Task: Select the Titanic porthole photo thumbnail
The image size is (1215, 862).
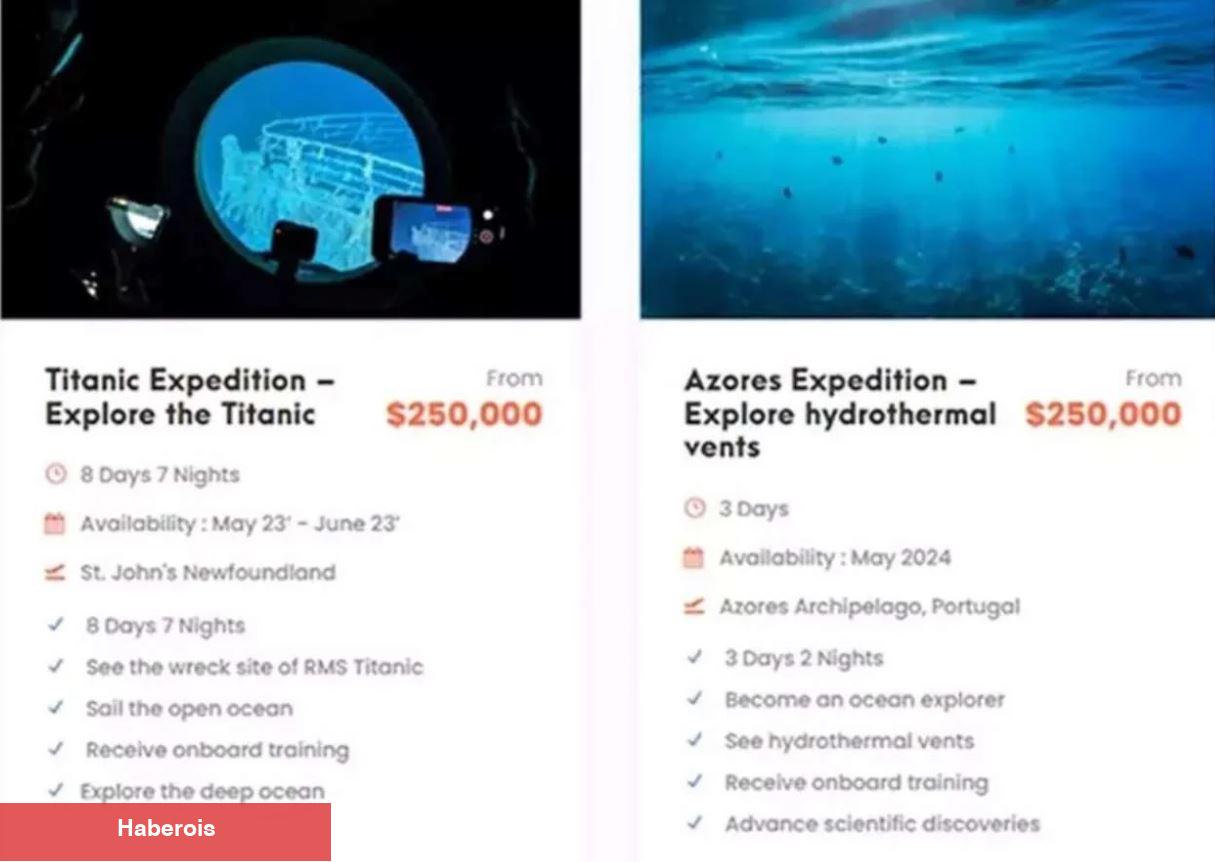Action: coord(290,159)
